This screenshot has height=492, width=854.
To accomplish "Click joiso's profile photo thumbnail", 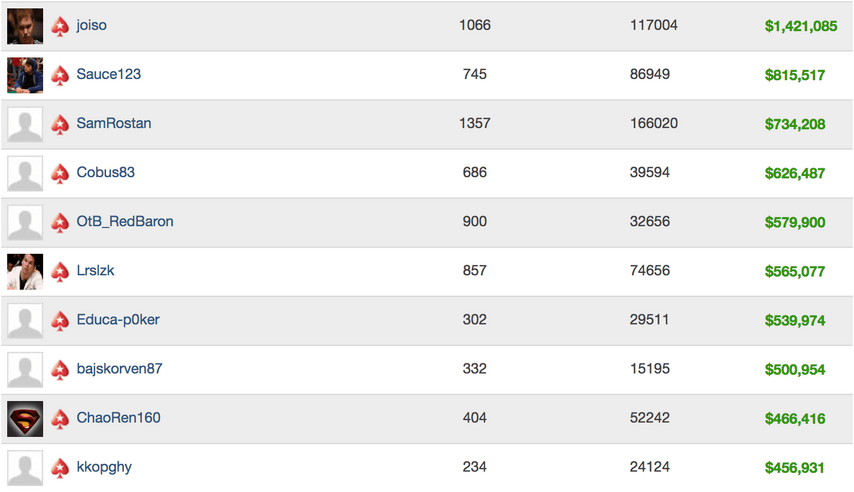I will pos(25,26).
